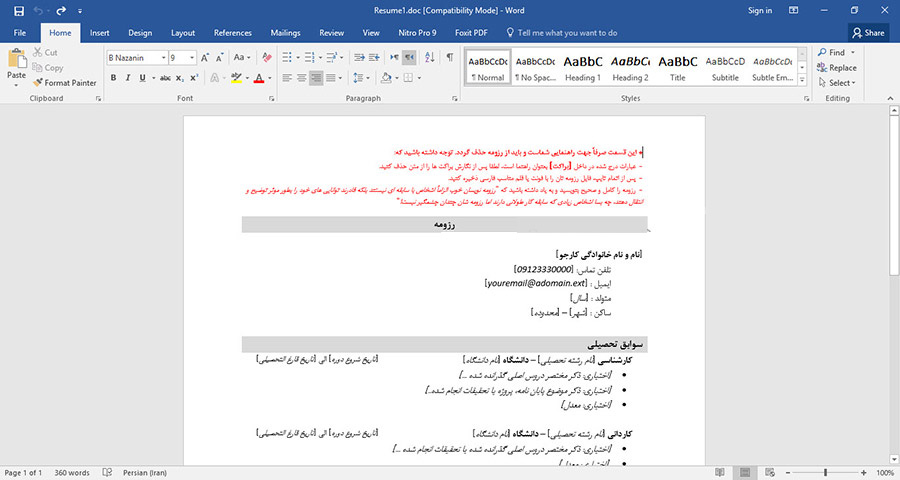The height and width of the screenshot is (480, 900).
Task: Click the text highlight color marker icon
Action: pyautogui.click(x=236, y=78)
